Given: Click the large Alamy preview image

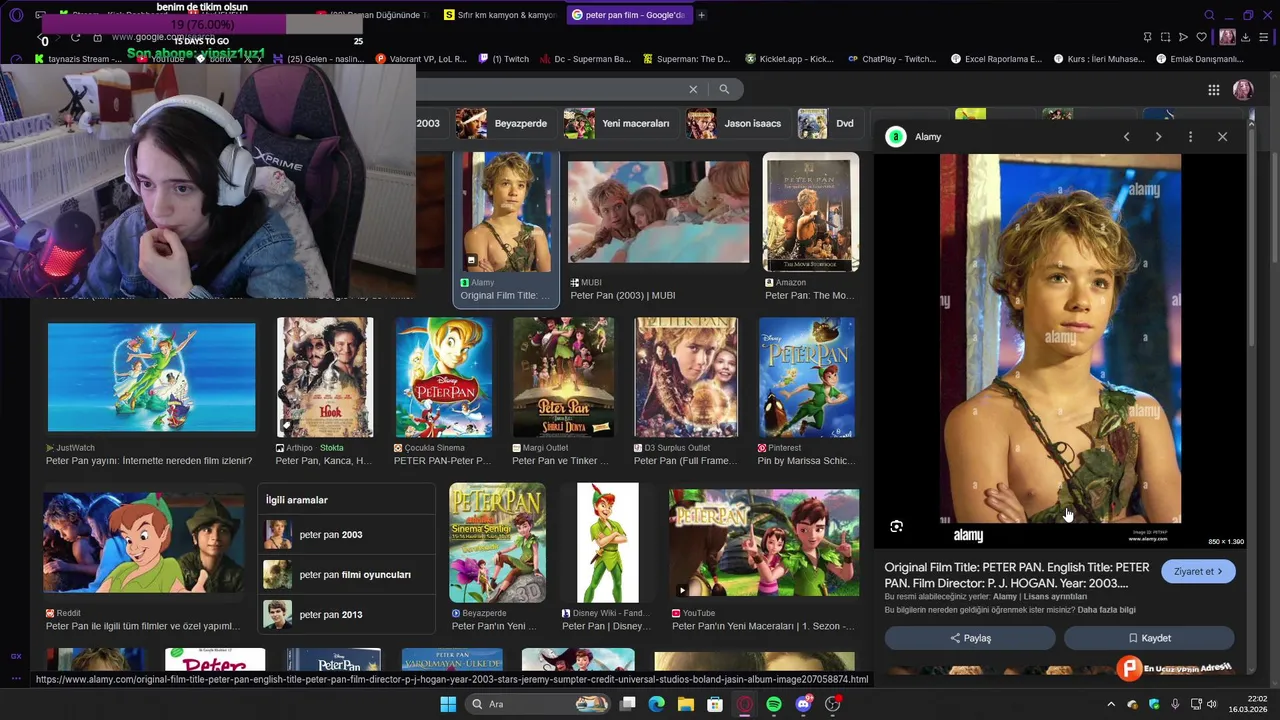Looking at the screenshot, I should point(1060,350).
